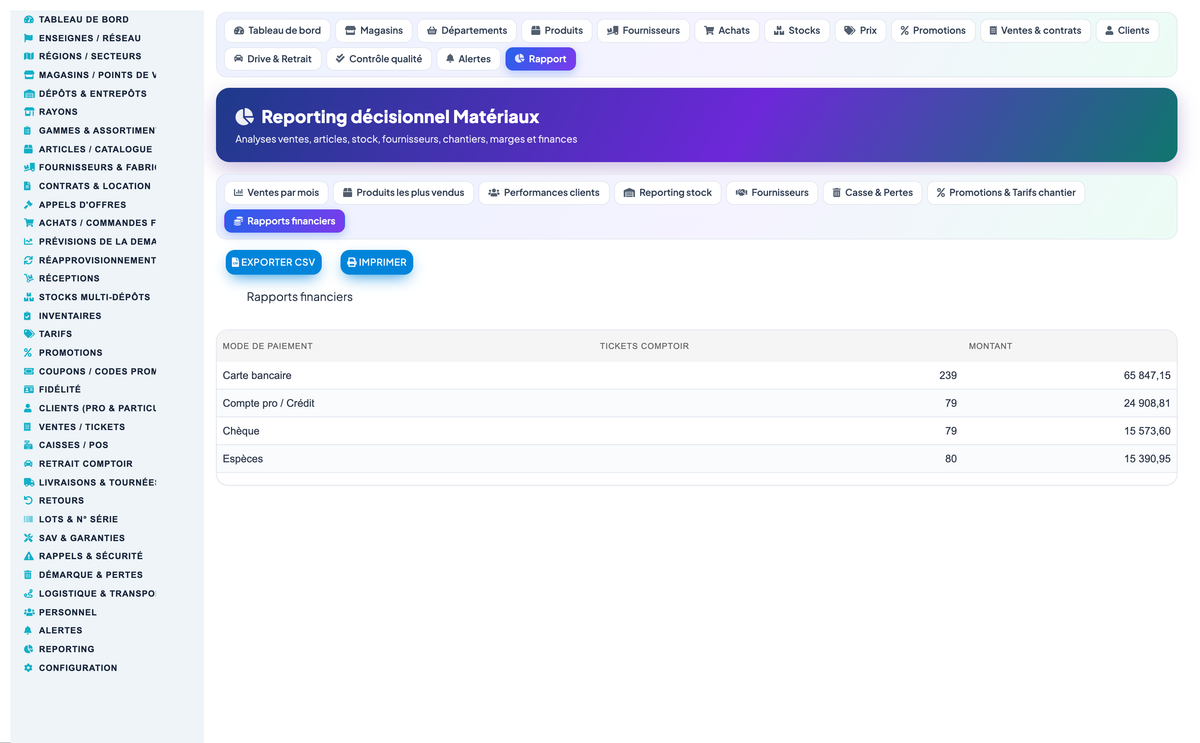Click the Dépôts & Entrepôts warehouse icon

(28, 93)
